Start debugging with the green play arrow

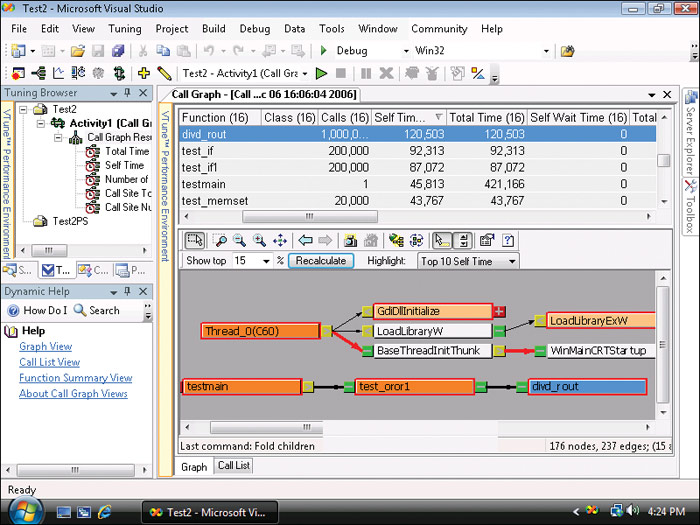324,51
